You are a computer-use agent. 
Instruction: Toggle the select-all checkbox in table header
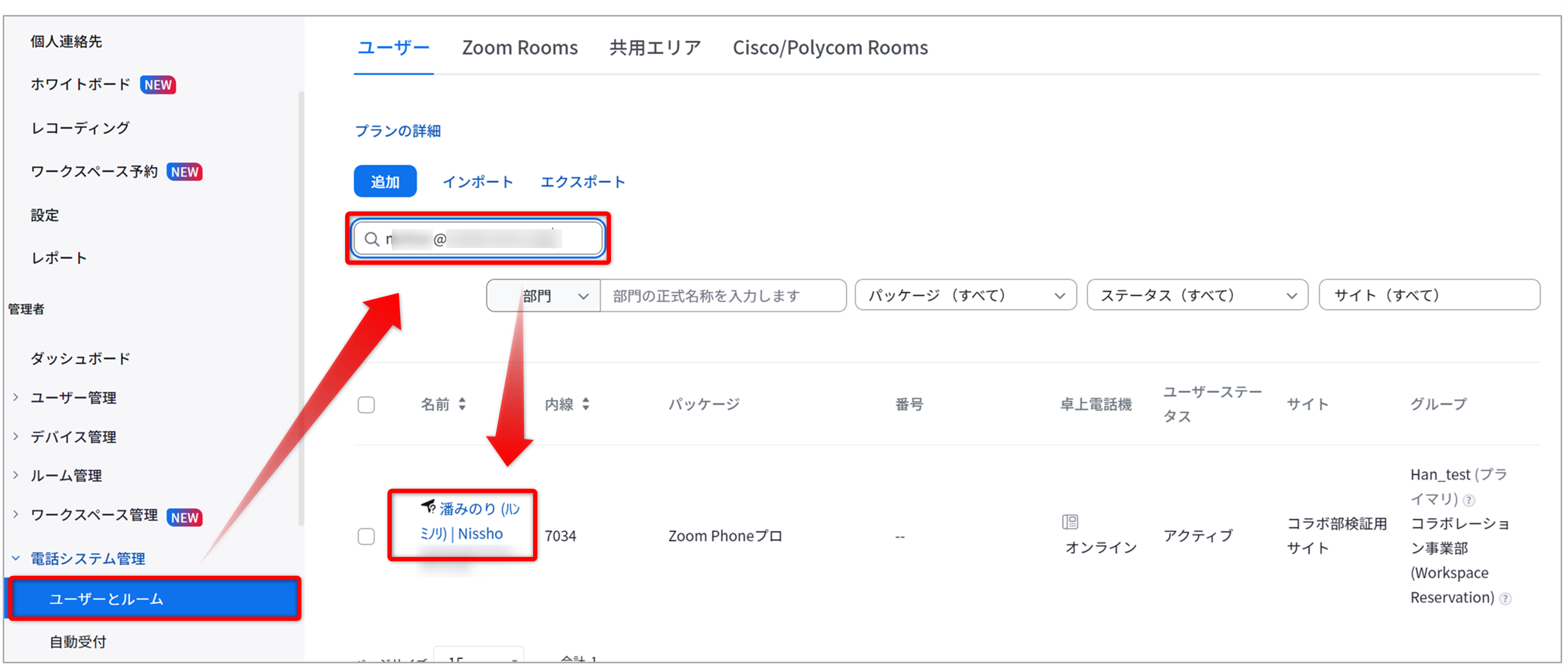pos(366,405)
